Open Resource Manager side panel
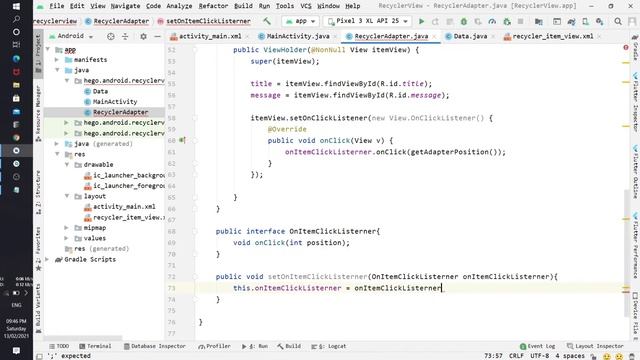 click(x=38, y=113)
